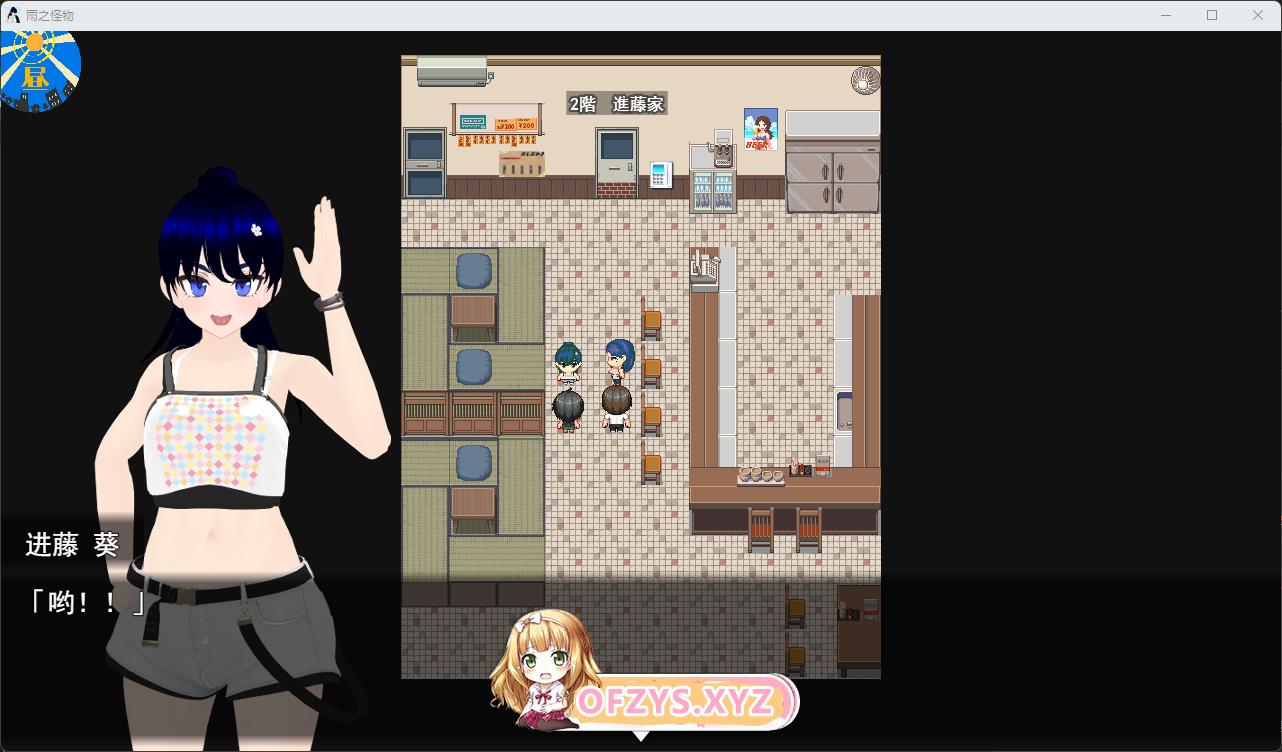The width and height of the screenshot is (1282, 752).
Task: Click the blue-haired girl map sprite
Action: 618,361
